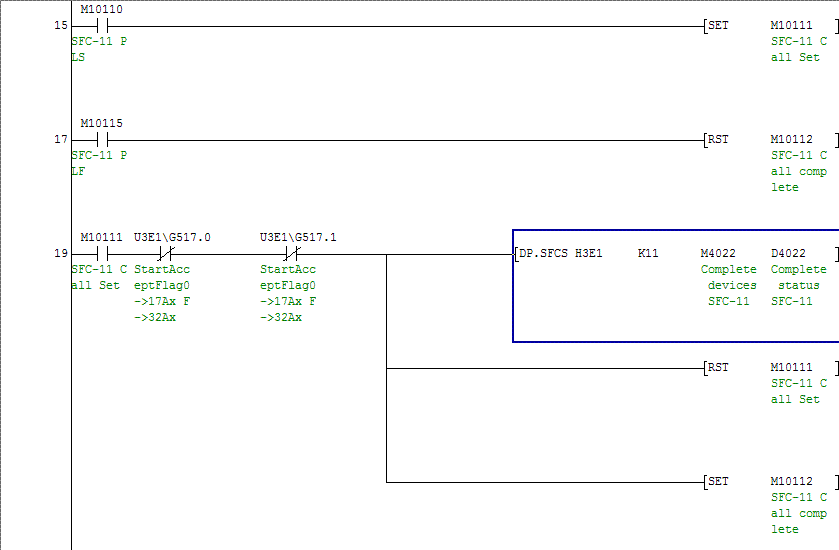
Task: Select the SET M10112 output in rung 19
Action: (x=718, y=482)
